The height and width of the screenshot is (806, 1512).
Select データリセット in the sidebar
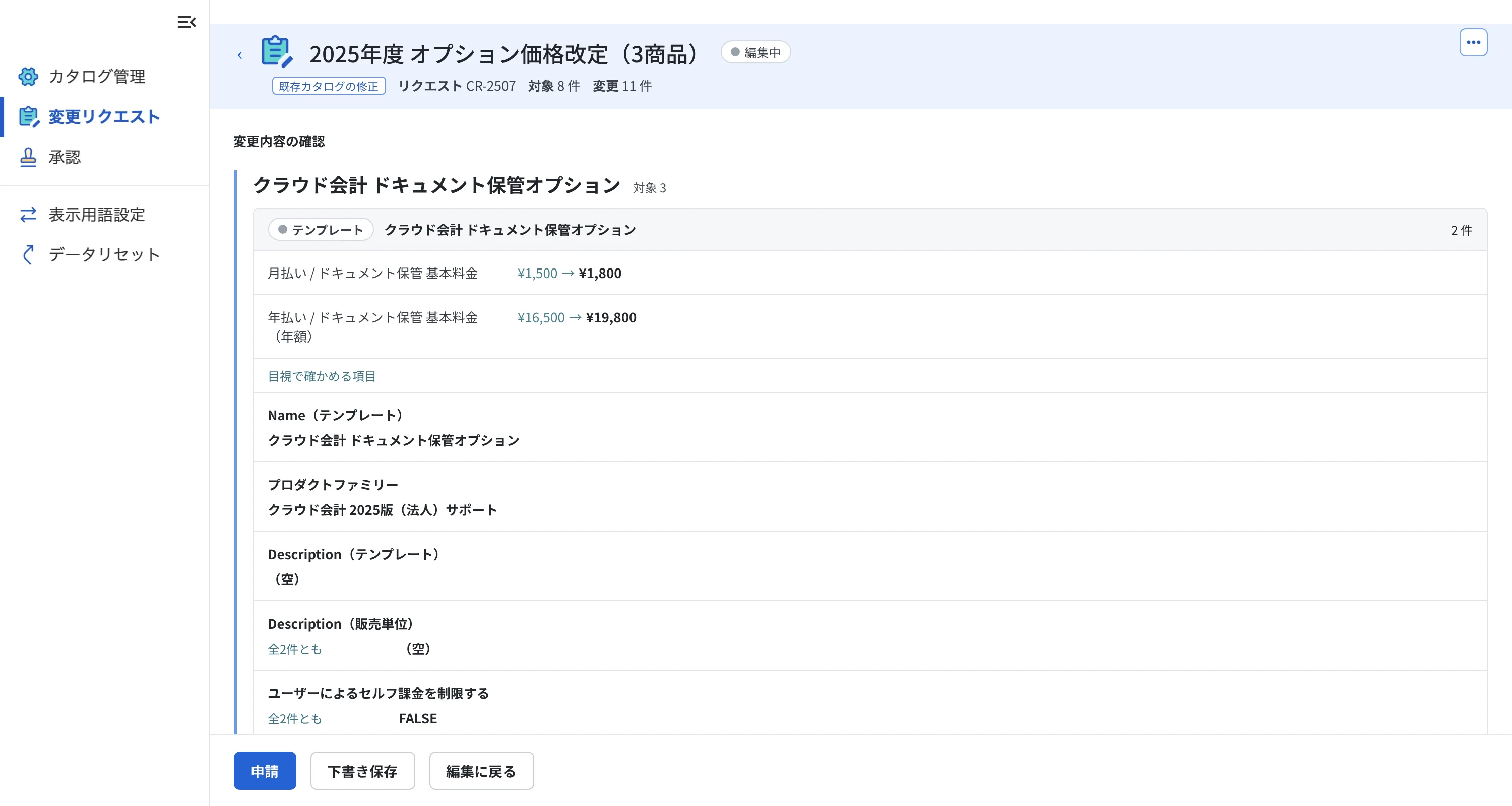(104, 254)
